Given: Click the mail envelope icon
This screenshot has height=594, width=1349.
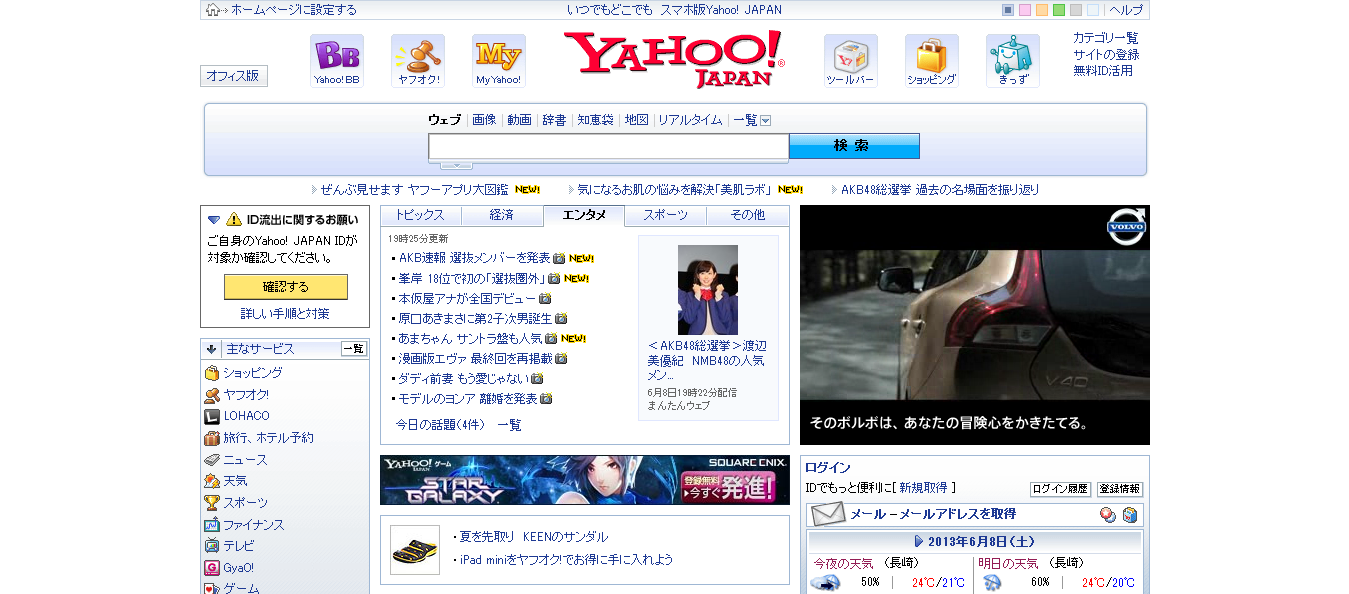Looking at the screenshot, I should pyautogui.click(x=828, y=514).
